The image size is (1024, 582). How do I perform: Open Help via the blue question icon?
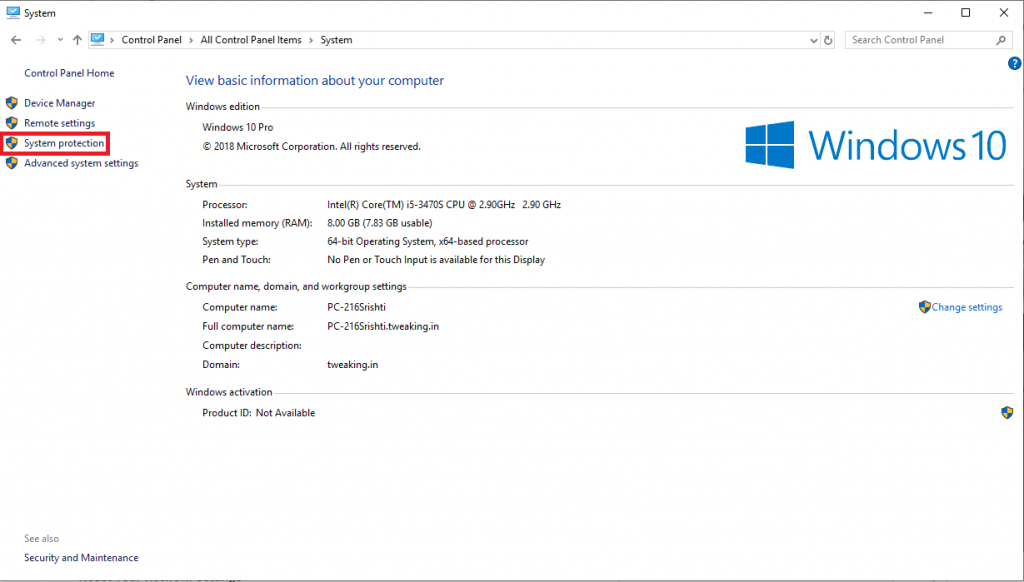pos(1014,63)
